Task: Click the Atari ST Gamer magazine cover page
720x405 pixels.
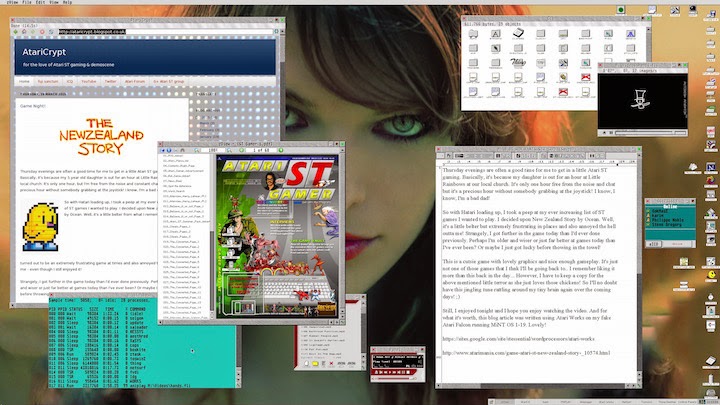Action: pos(277,236)
